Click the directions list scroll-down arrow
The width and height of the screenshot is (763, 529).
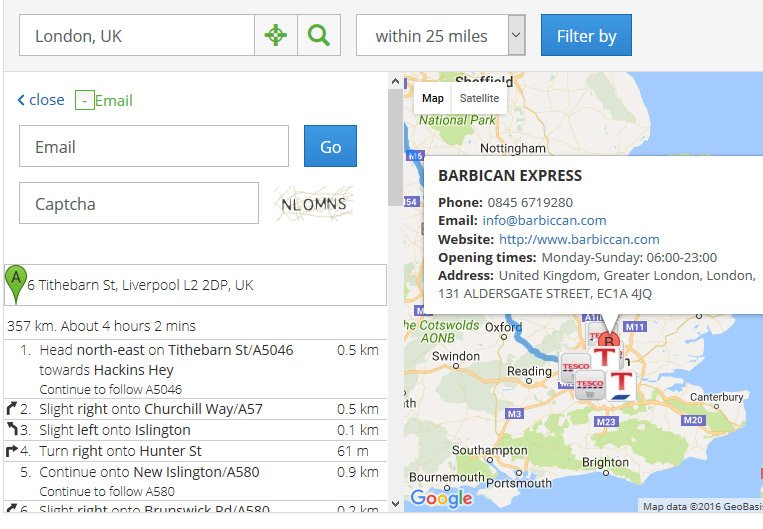[396, 504]
